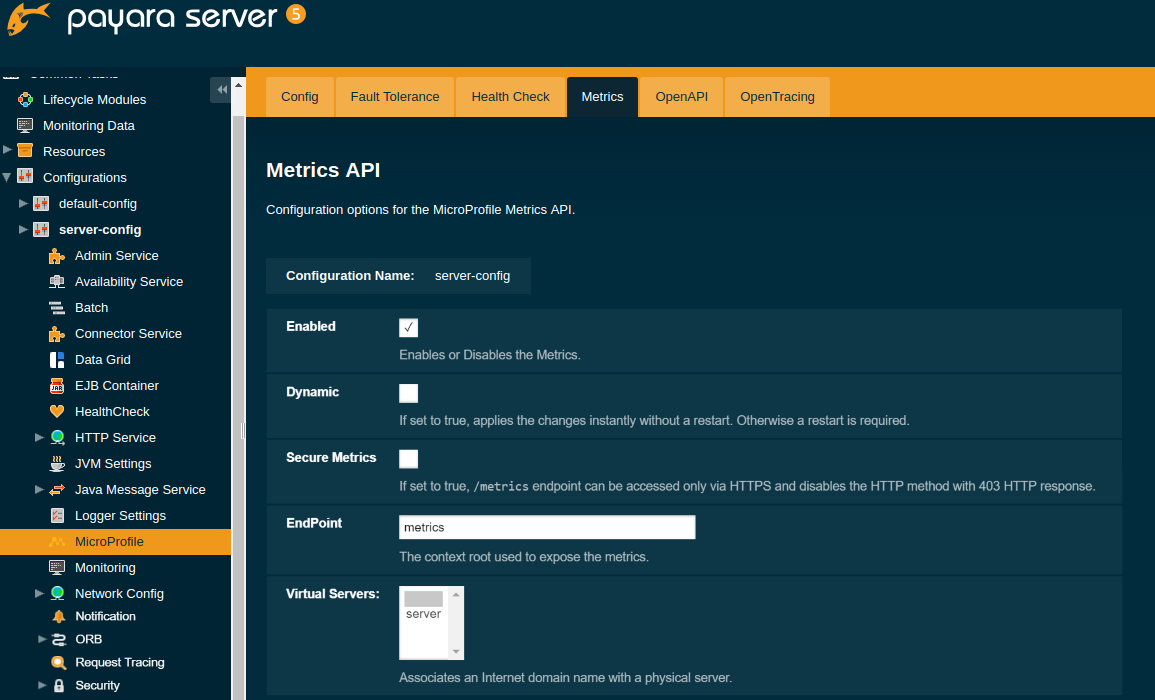Collapse the sidebar with double-arrow button
The width and height of the screenshot is (1155, 700).
tap(221, 90)
